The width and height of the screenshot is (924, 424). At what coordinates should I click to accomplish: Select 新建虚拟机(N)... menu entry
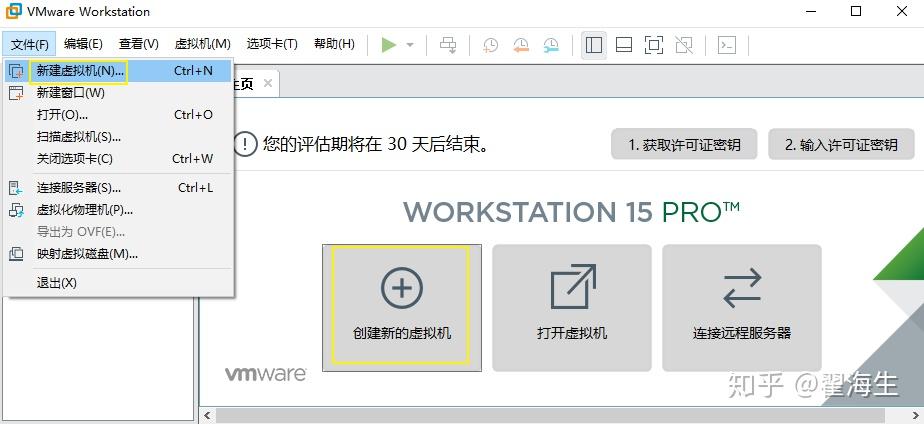click(x=118, y=71)
